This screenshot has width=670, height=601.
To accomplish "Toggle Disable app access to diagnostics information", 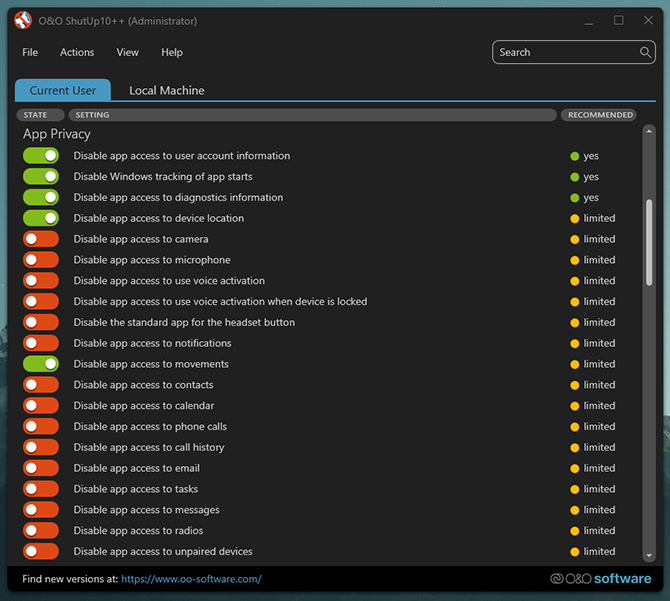I will click(x=41, y=197).
